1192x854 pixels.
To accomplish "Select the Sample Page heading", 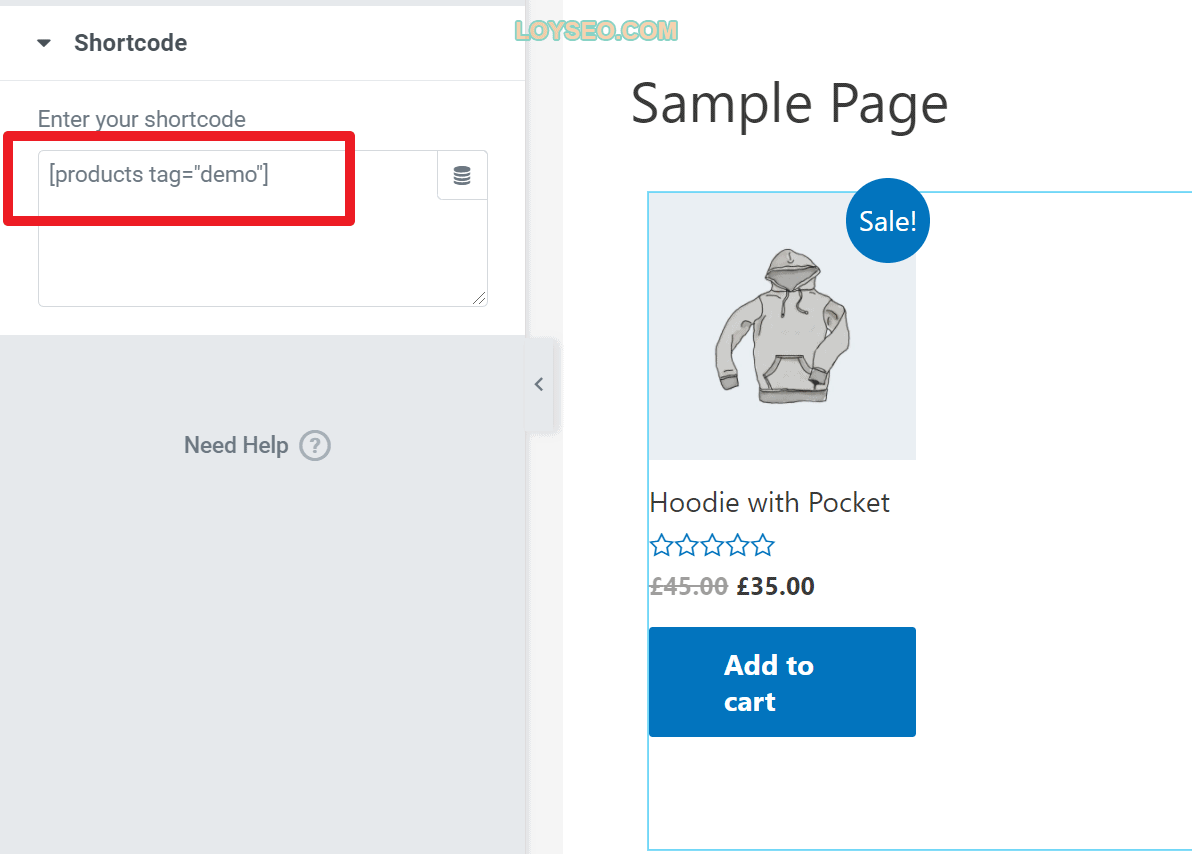I will pos(789,103).
